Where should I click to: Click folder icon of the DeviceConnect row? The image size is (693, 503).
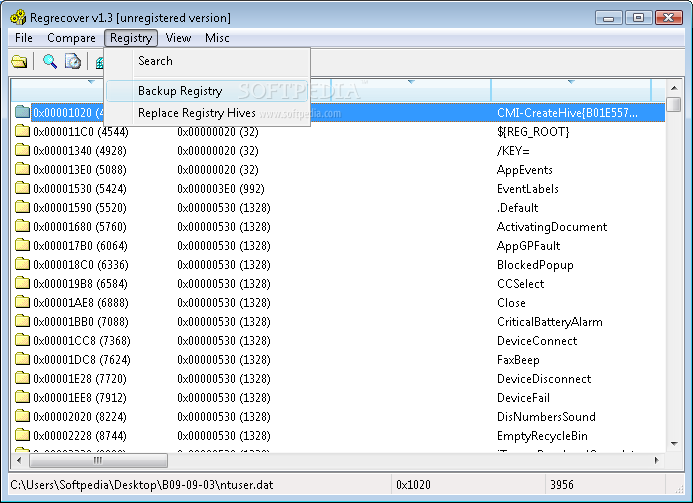coord(22,340)
